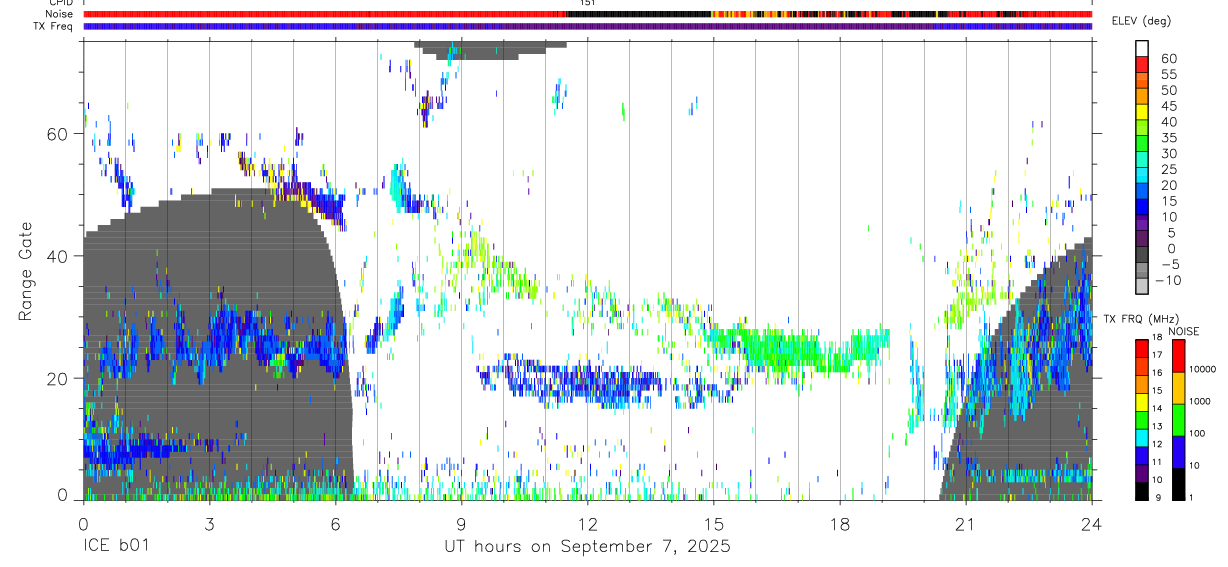The image size is (1228, 567).
Task: Click the 'UT hours on September 7, 2025' axis title
Action: click(x=588, y=547)
